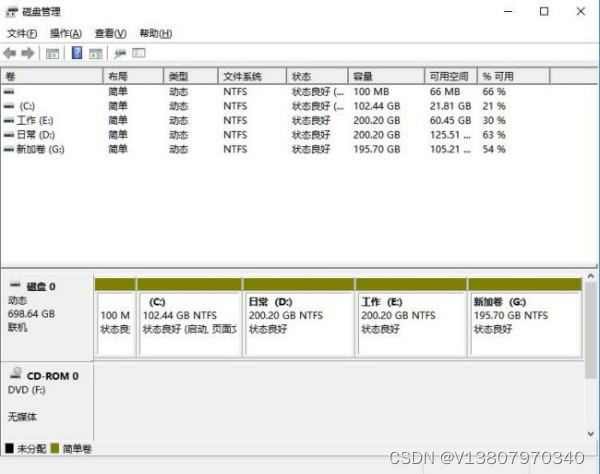
Task: Click the volume icon of the 工作 (E:) row
Action: (x=9, y=121)
